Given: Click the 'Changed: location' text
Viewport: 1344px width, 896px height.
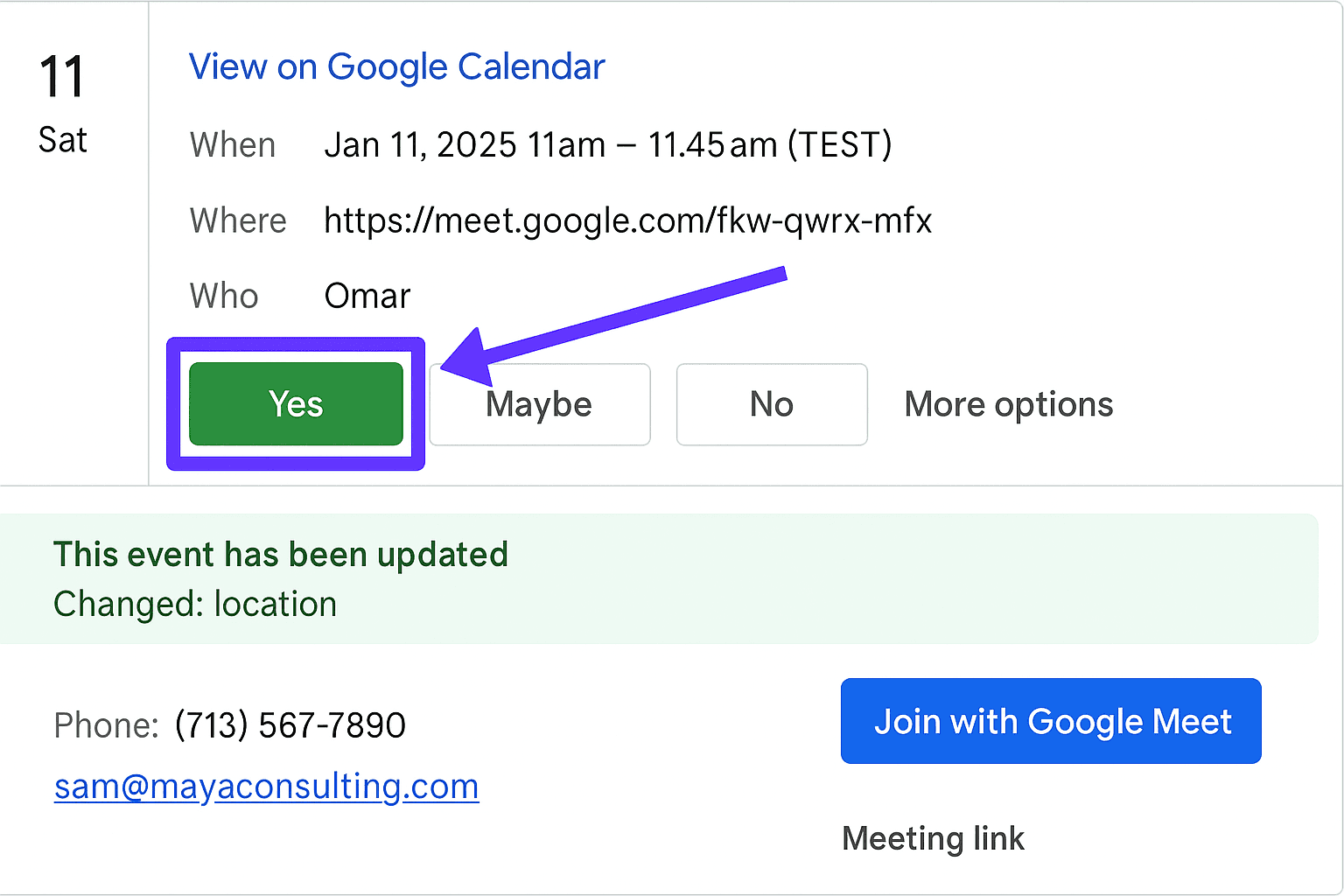Looking at the screenshot, I should [x=195, y=605].
